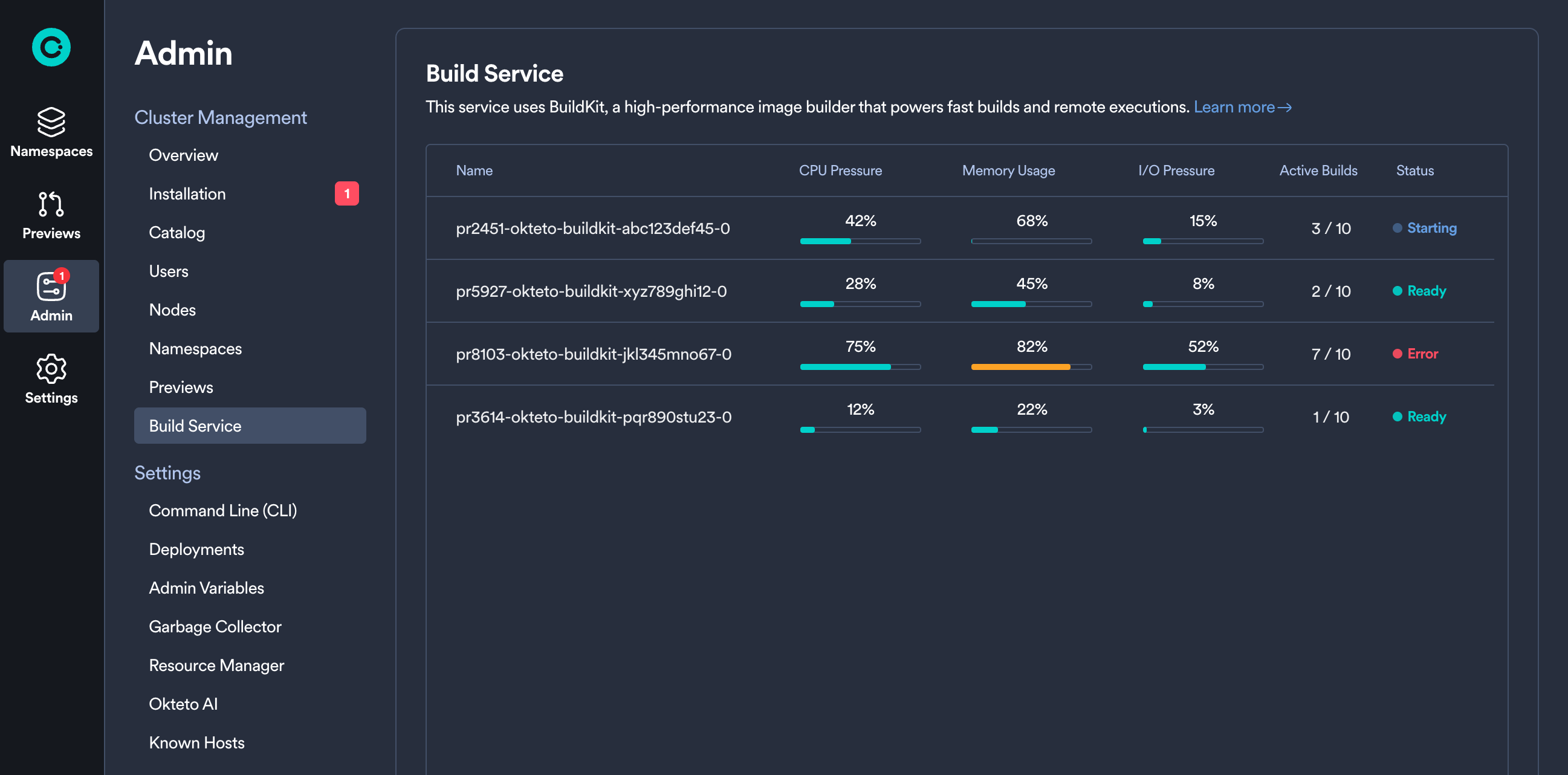The image size is (1568, 775).
Task: Select the pr2451-okteto-buildkit row in the table
Action: click(x=594, y=229)
